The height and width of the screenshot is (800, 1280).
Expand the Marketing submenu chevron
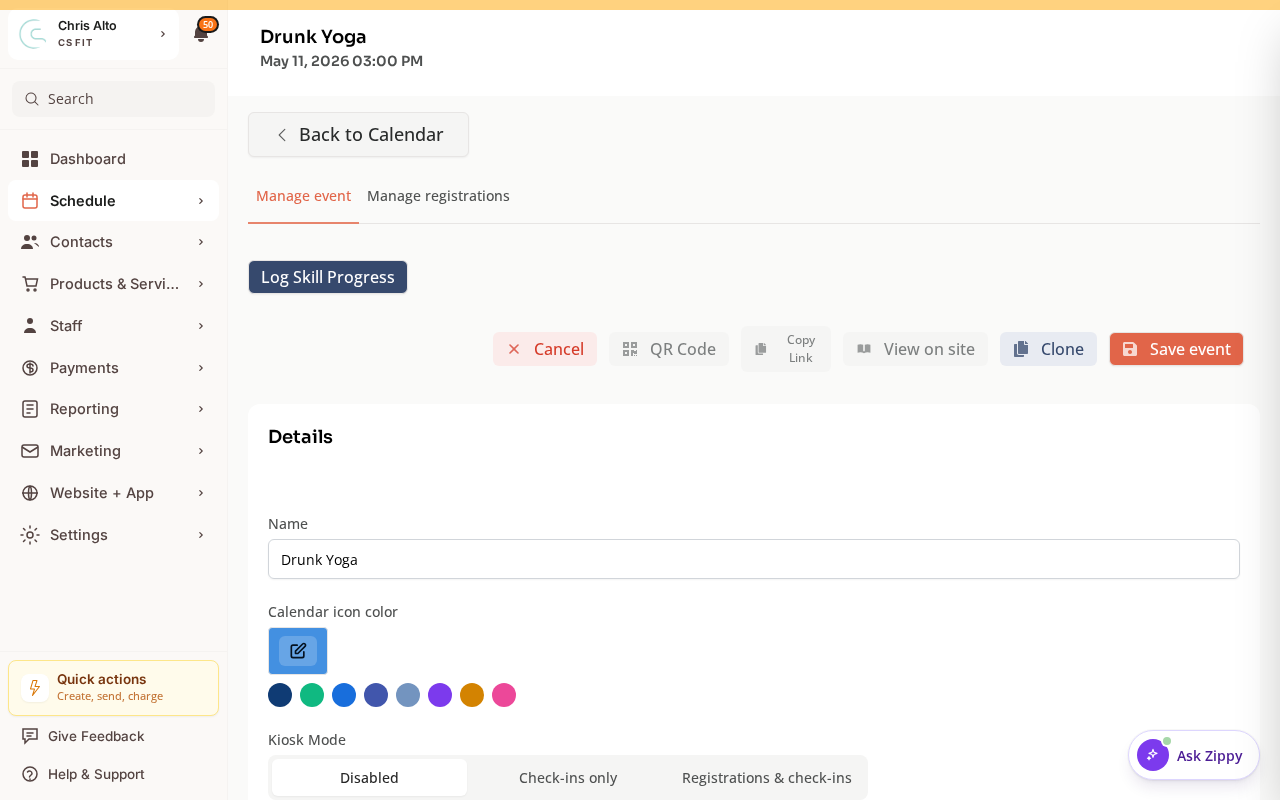tap(201, 451)
